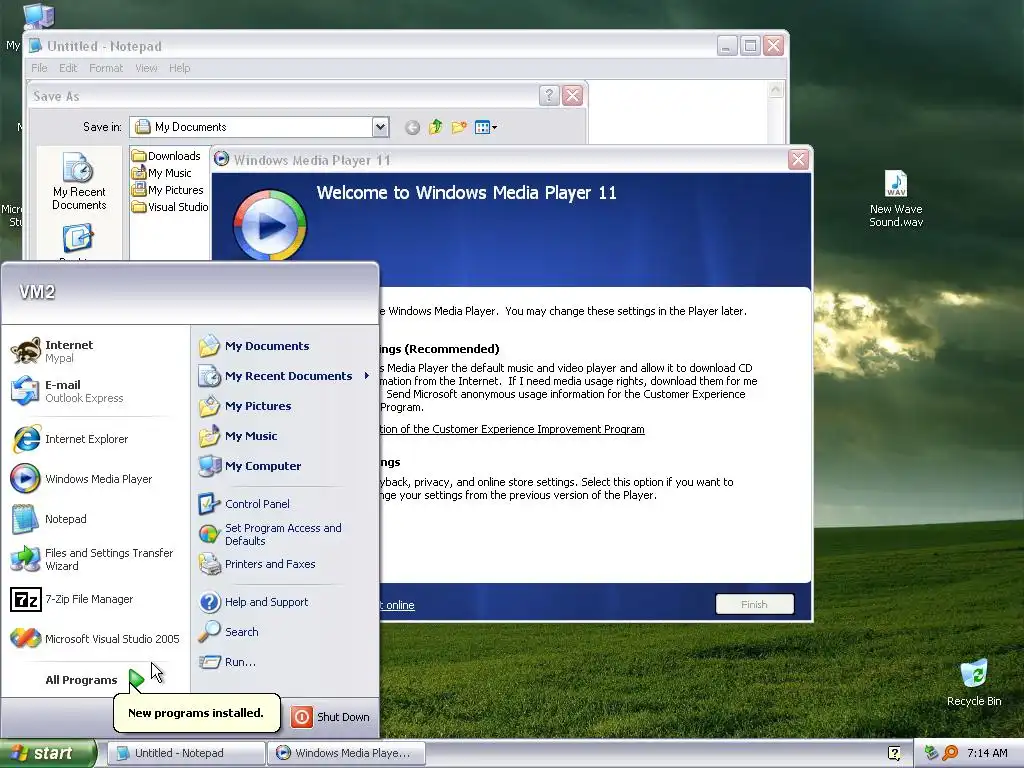Open My Documents in Start menu
This screenshot has width=1024, height=768.
[x=285, y=346]
